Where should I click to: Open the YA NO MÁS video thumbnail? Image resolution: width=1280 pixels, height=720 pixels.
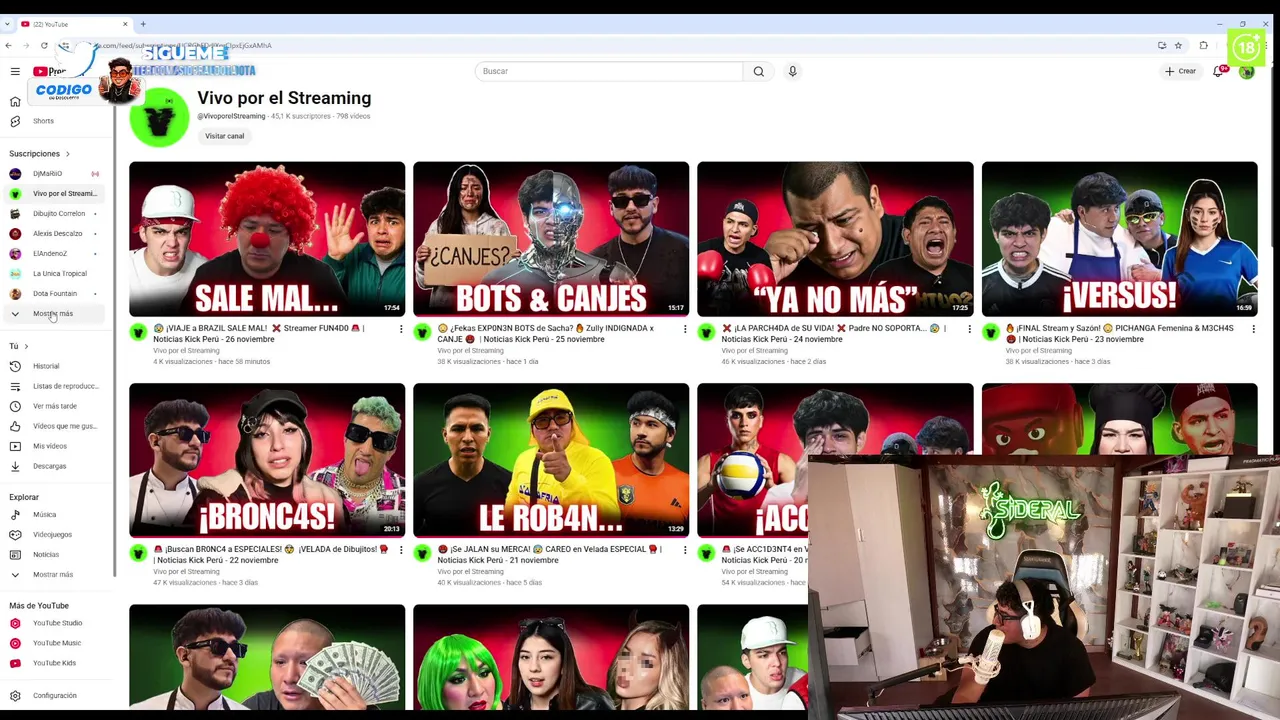click(x=835, y=239)
